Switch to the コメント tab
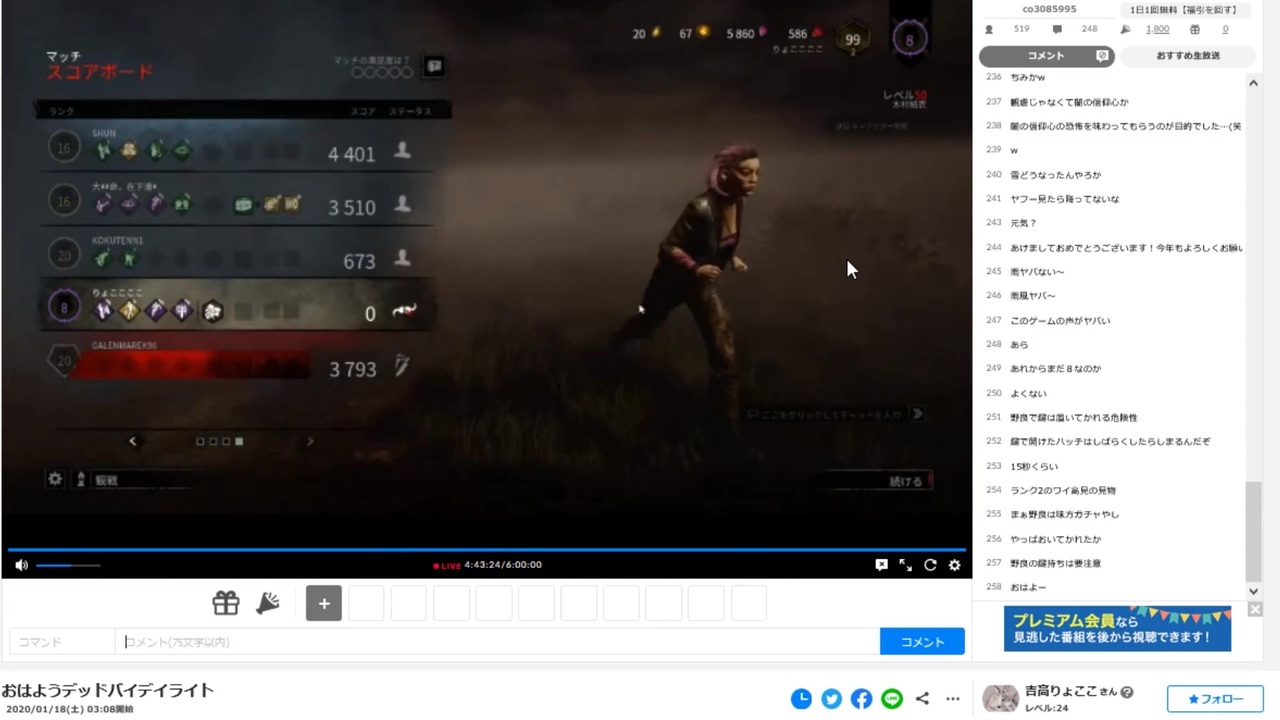The image size is (1280, 720). pyautogui.click(x=1046, y=56)
